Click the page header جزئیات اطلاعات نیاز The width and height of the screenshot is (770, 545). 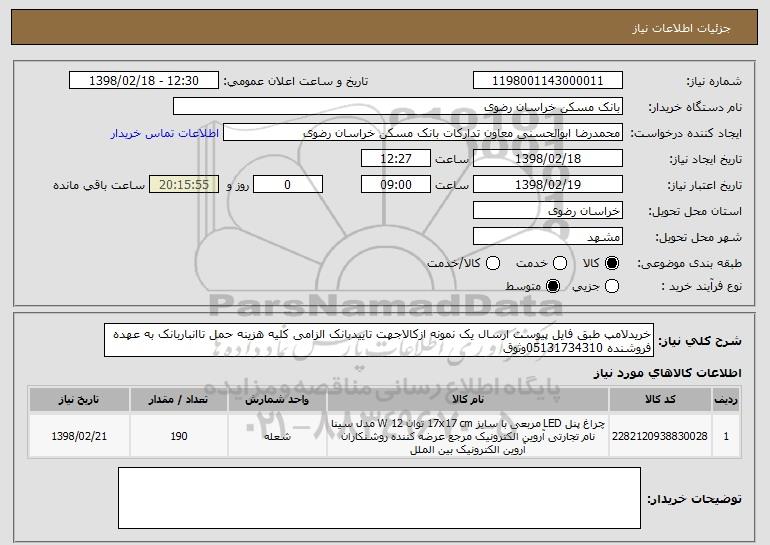tap(681, 28)
